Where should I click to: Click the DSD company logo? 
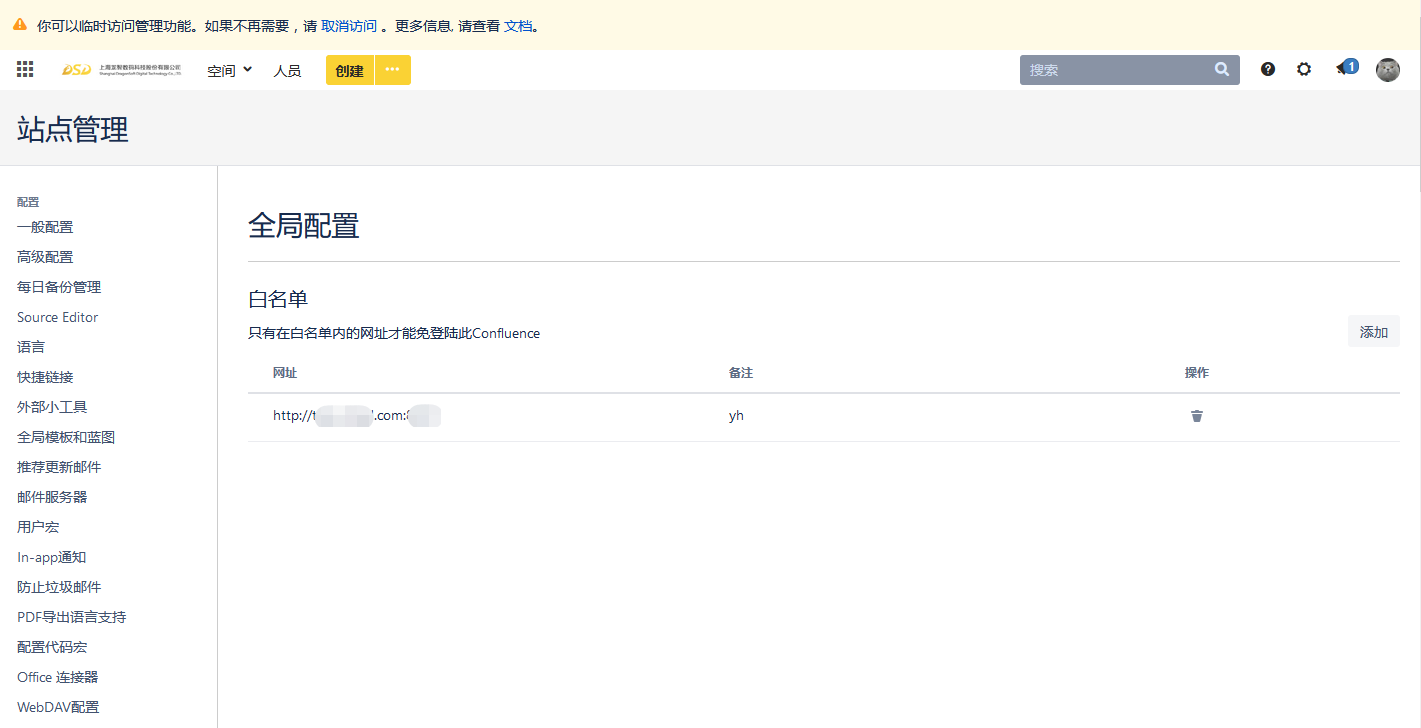click(x=121, y=70)
